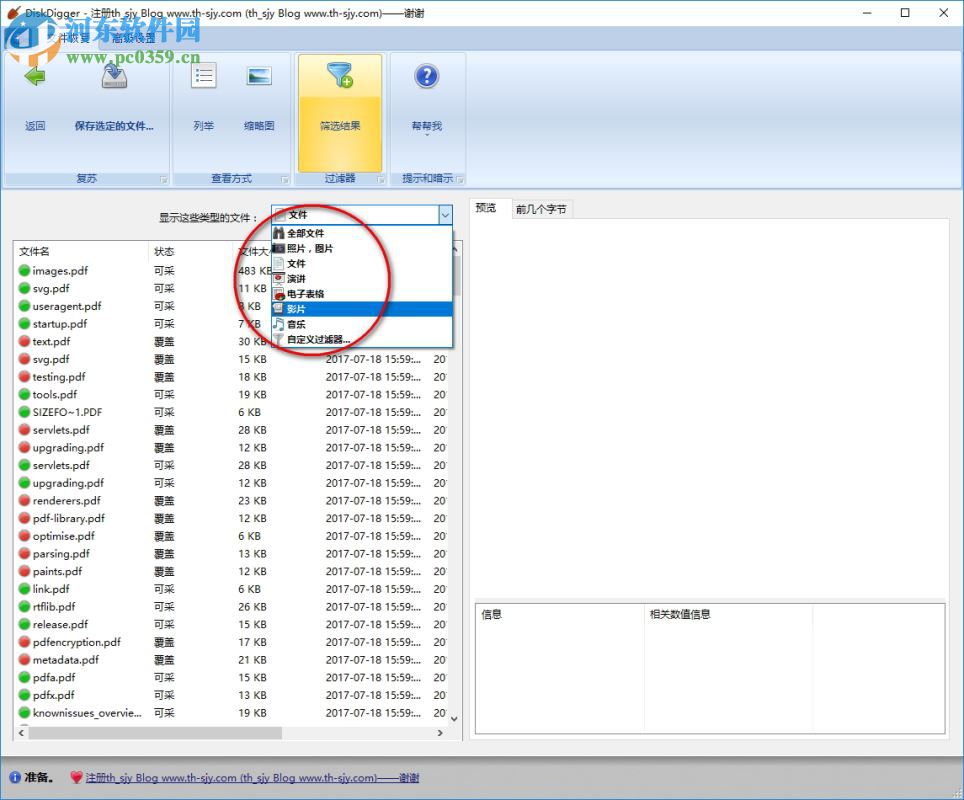Click red status dot of optimise.pdf
Image resolution: width=964 pixels, height=800 pixels.
click(24, 536)
